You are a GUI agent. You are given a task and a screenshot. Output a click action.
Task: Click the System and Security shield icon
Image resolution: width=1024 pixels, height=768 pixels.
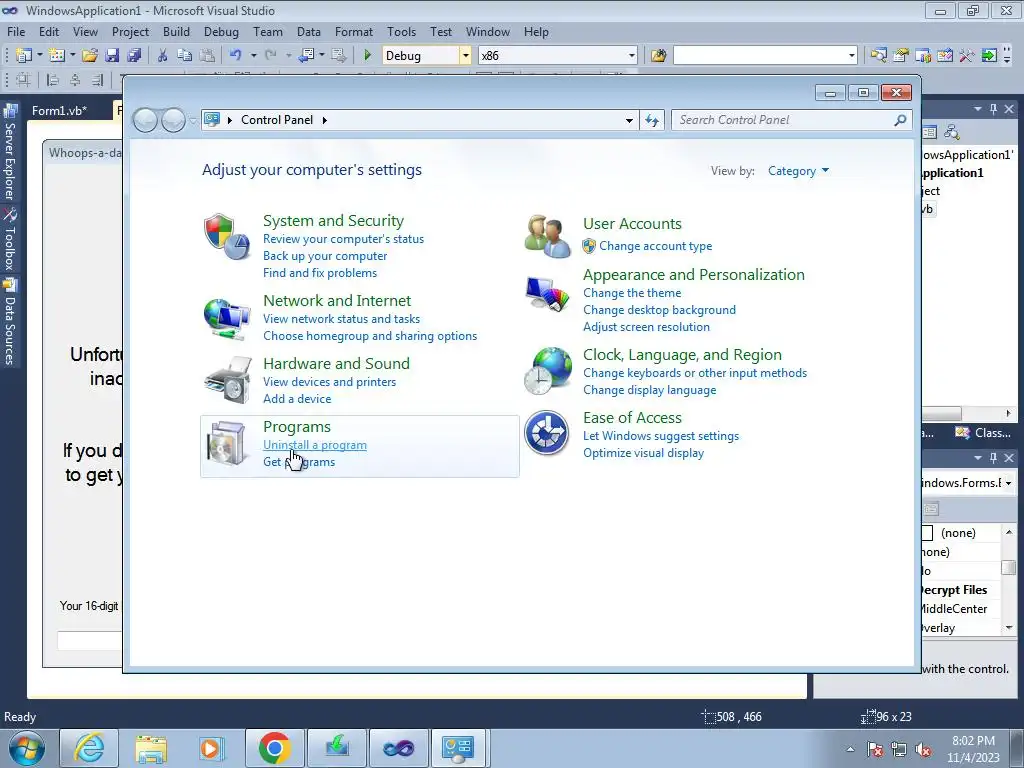point(227,236)
